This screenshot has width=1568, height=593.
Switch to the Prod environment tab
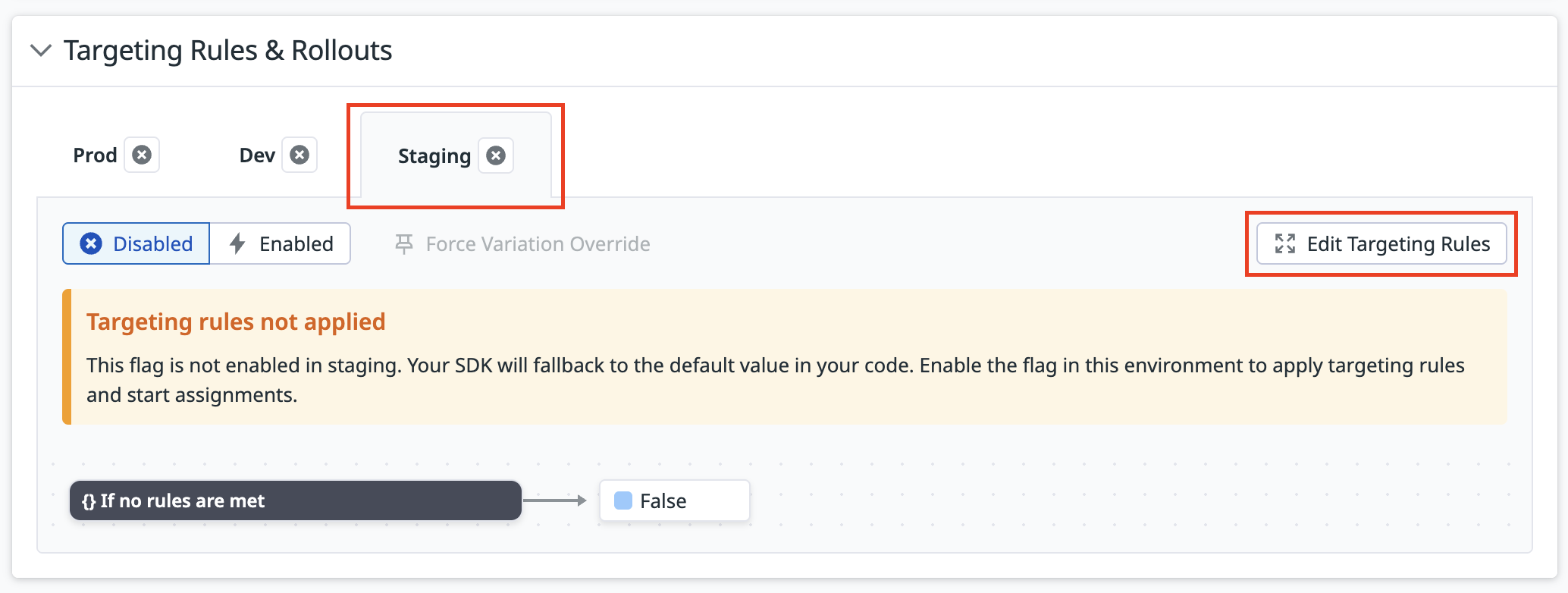click(x=95, y=155)
